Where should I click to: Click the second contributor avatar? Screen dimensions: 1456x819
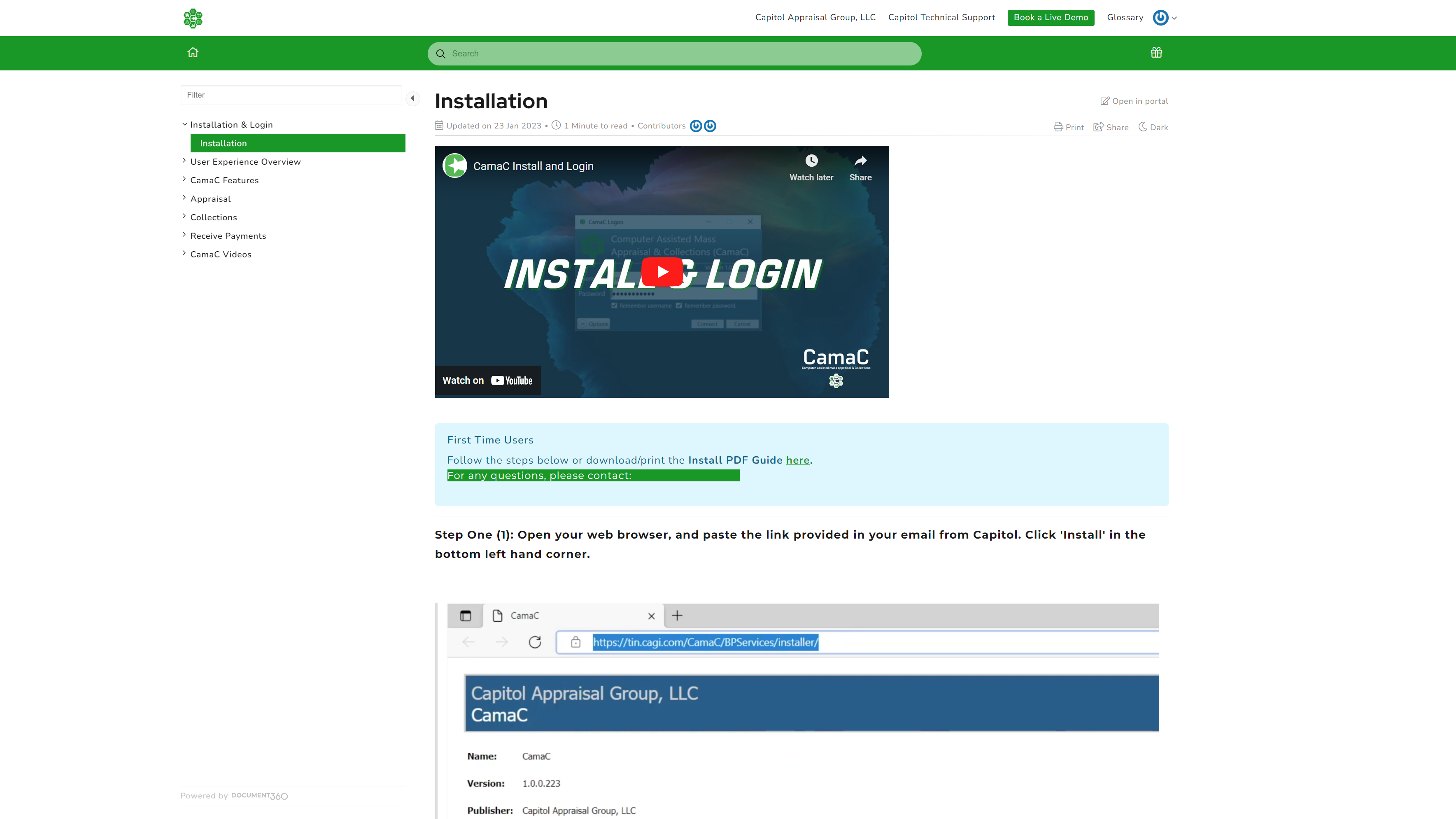tap(710, 126)
